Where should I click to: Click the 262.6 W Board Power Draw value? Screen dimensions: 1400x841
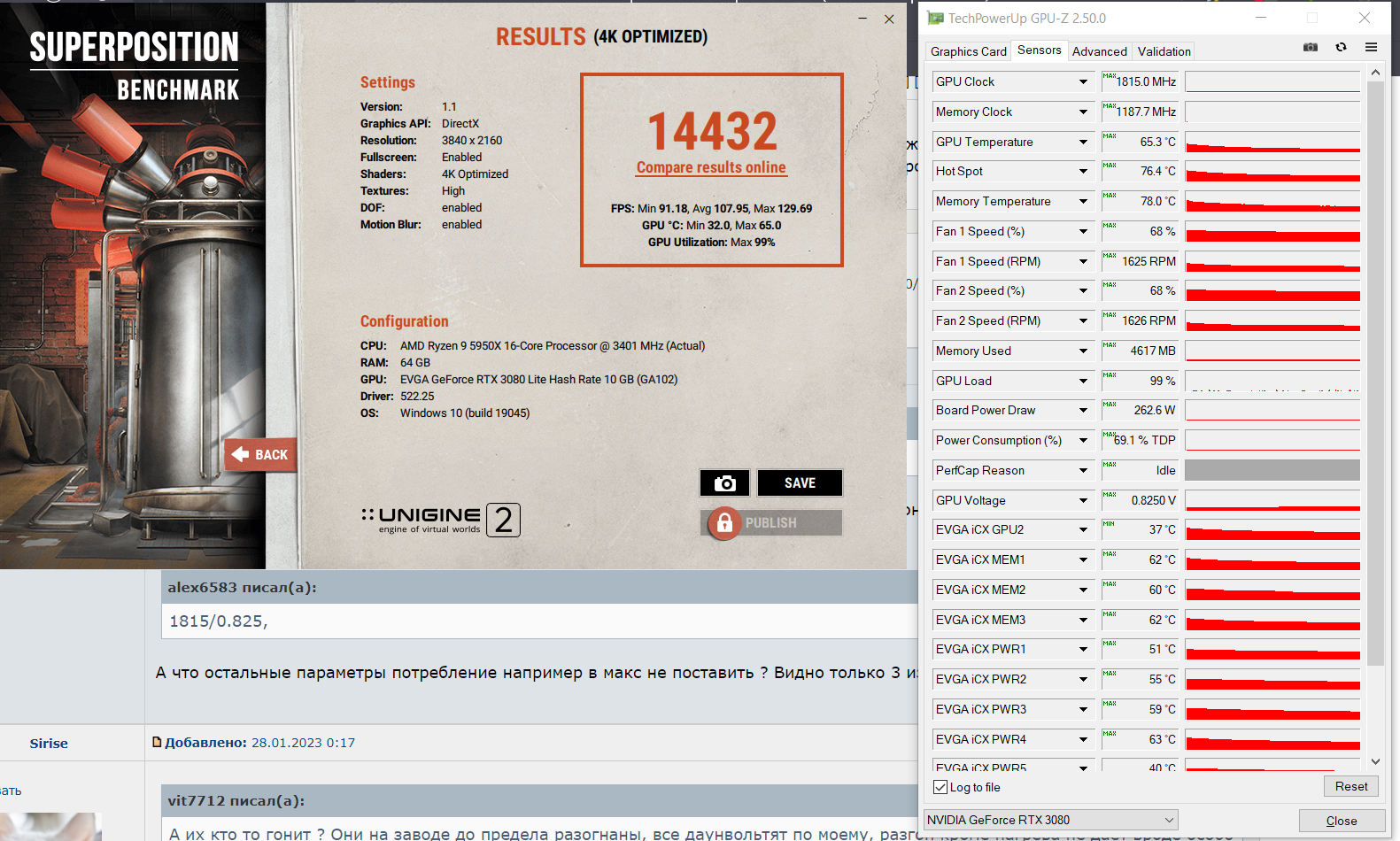pyautogui.click(x=1139, y=410)
